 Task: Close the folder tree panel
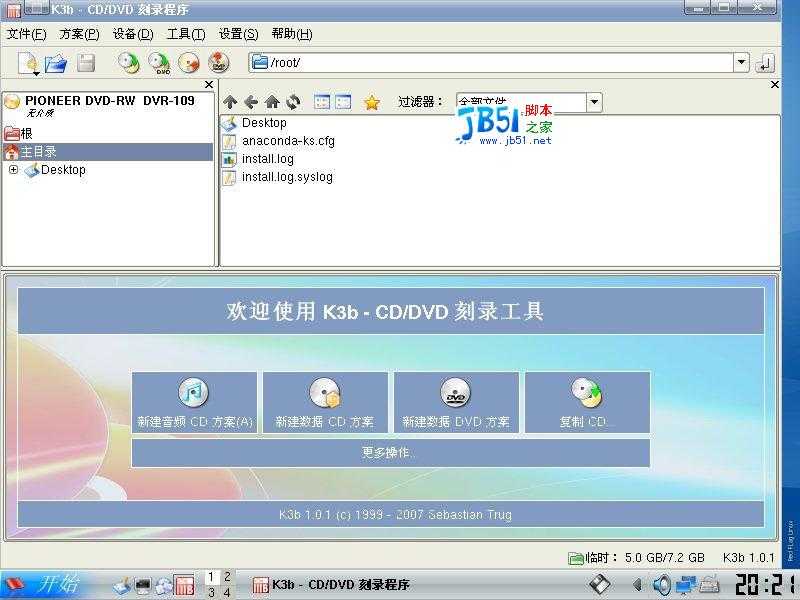(x=209, y=84)
